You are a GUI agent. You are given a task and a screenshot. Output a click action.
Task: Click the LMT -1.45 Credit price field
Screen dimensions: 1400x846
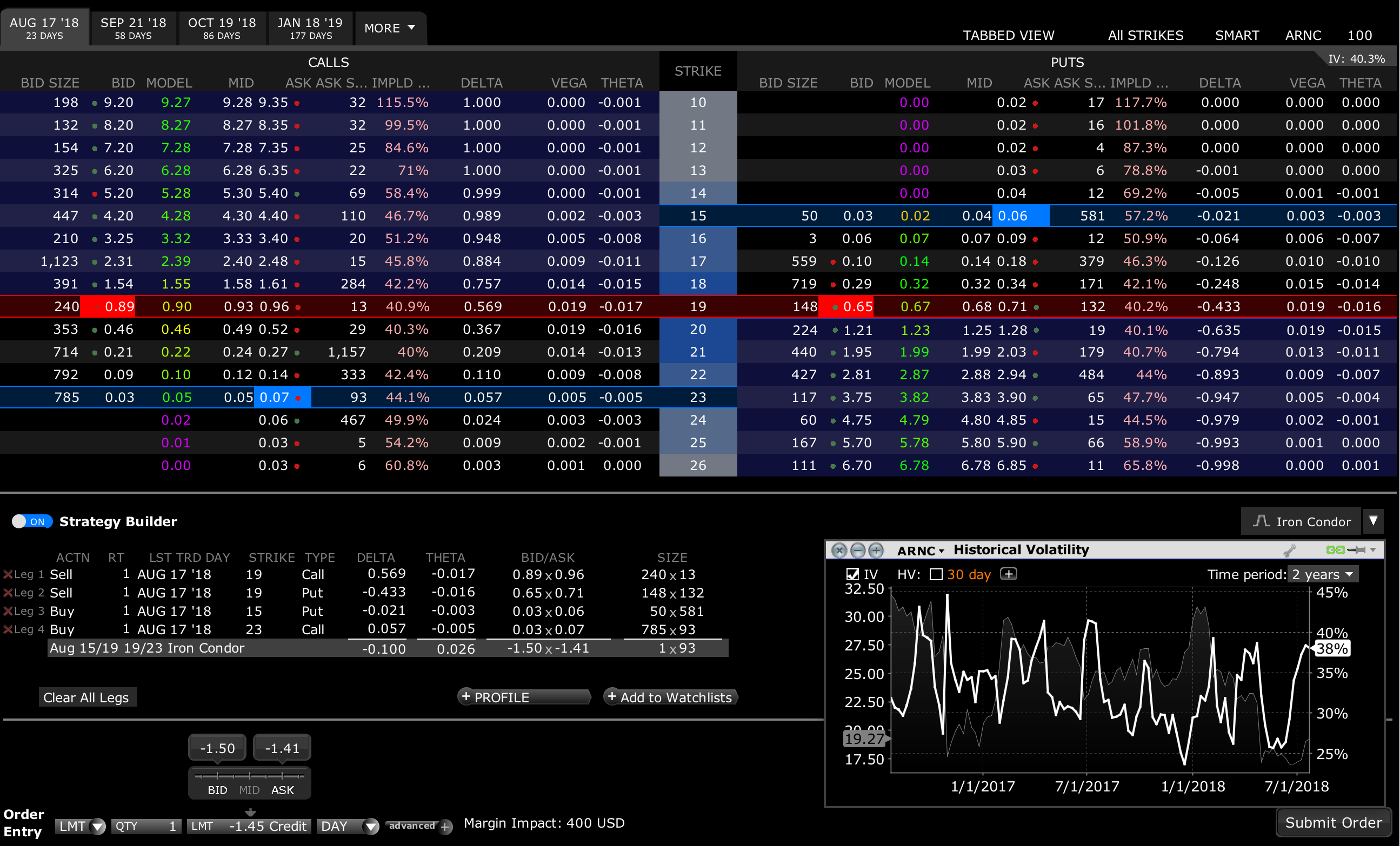(249, 826)
